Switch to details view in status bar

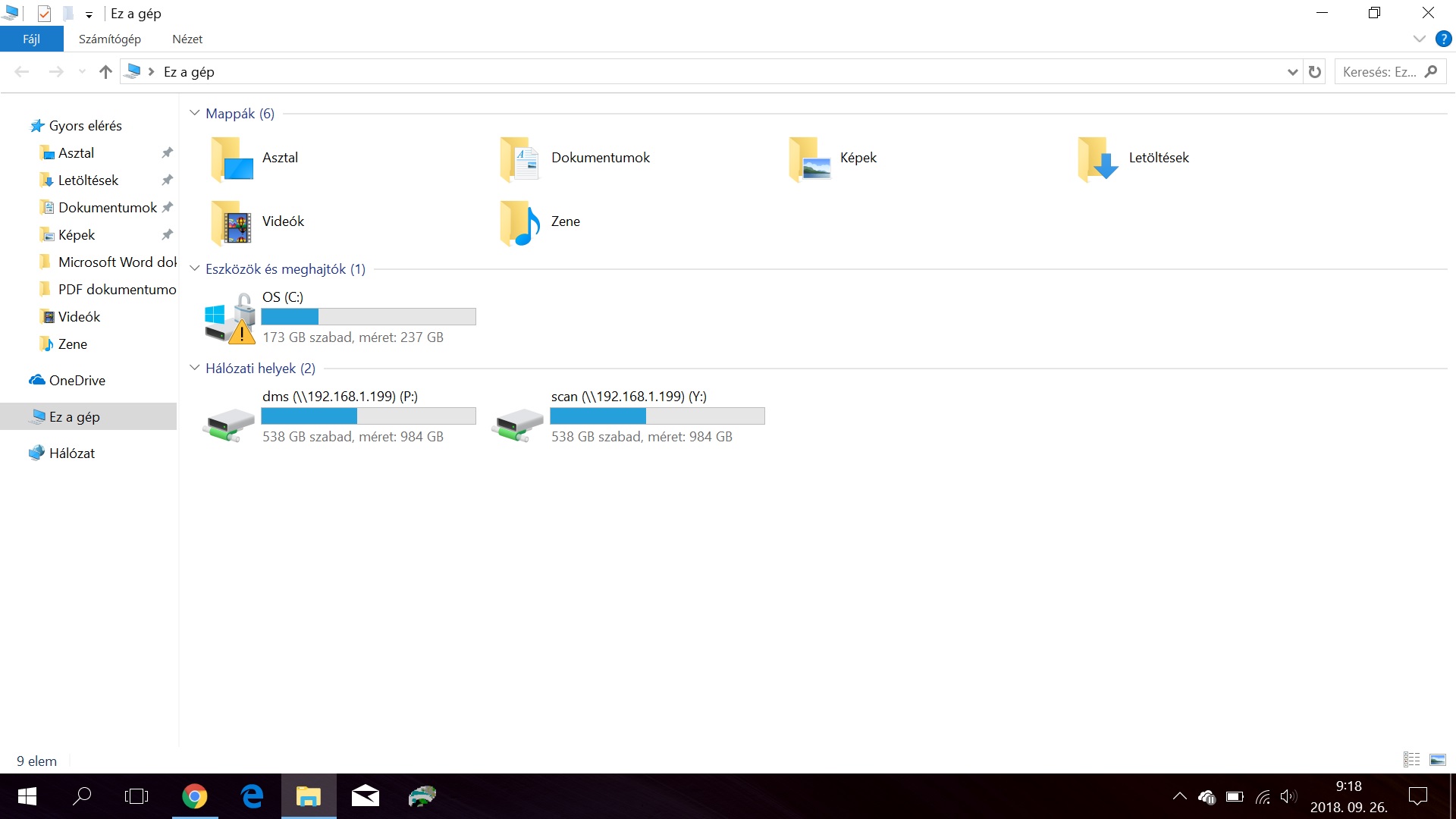pyautogui.click(x=1411, y=760)
